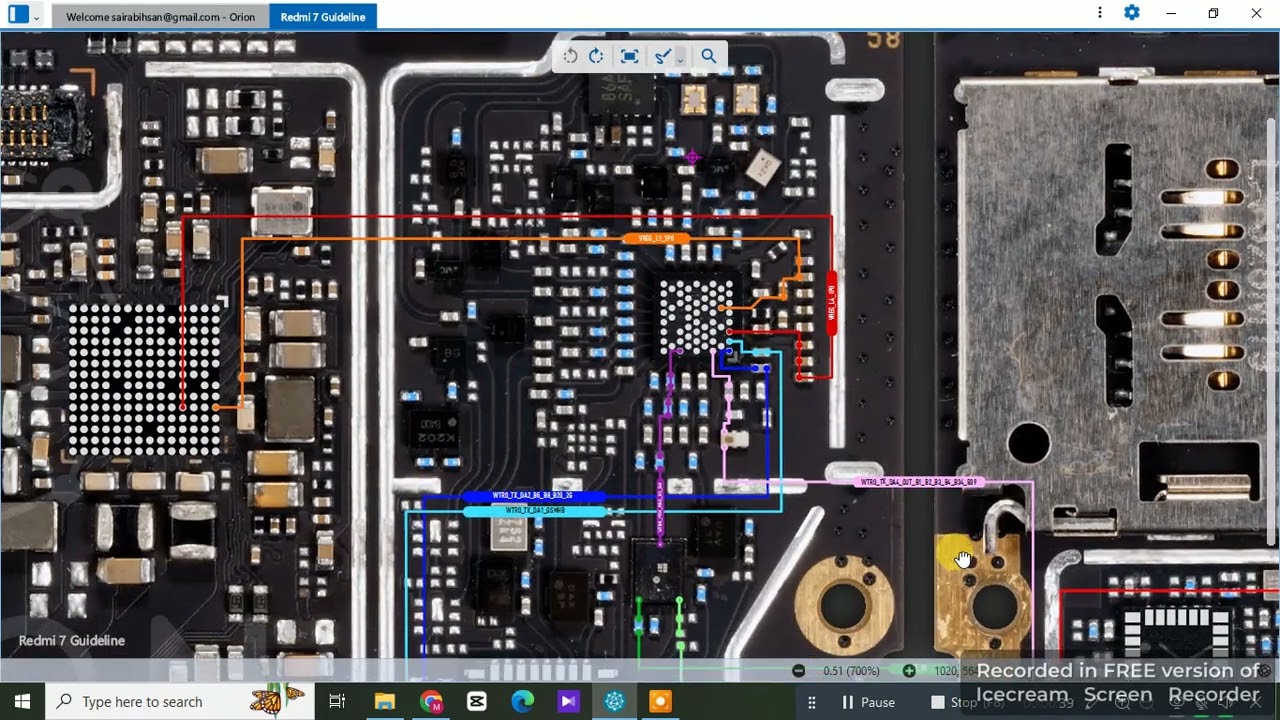Zoom in with the green plus button

(908, 671)
